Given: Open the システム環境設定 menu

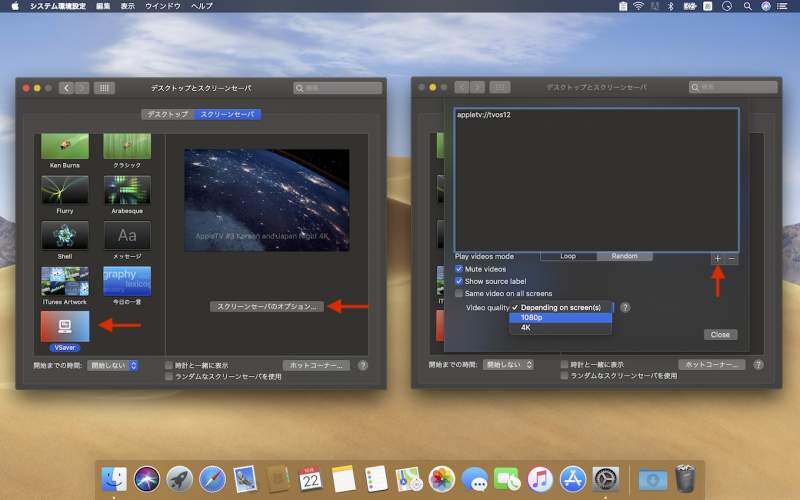Looking at the screenshot, I should click(58, 6).
